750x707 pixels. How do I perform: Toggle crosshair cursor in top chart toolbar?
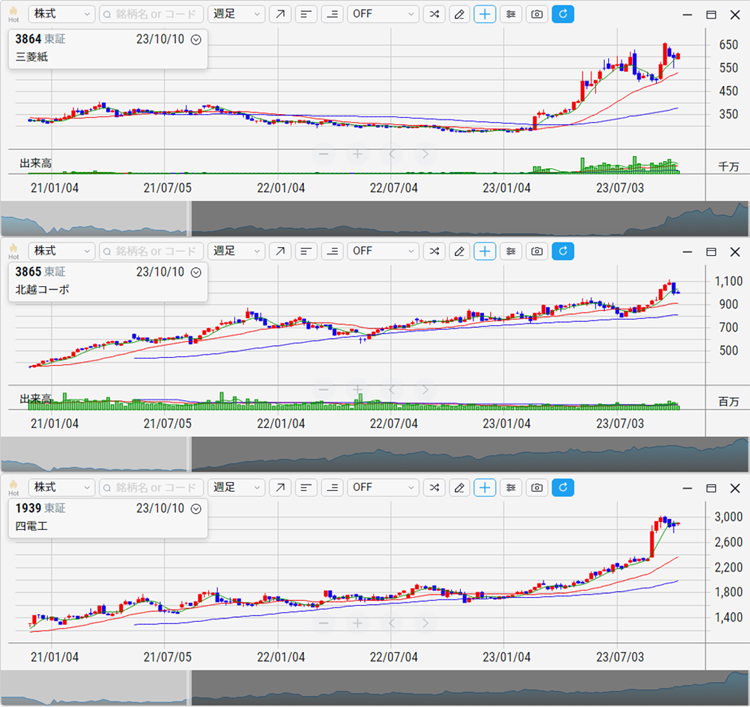pyautogui.click(x=485, y=15)
